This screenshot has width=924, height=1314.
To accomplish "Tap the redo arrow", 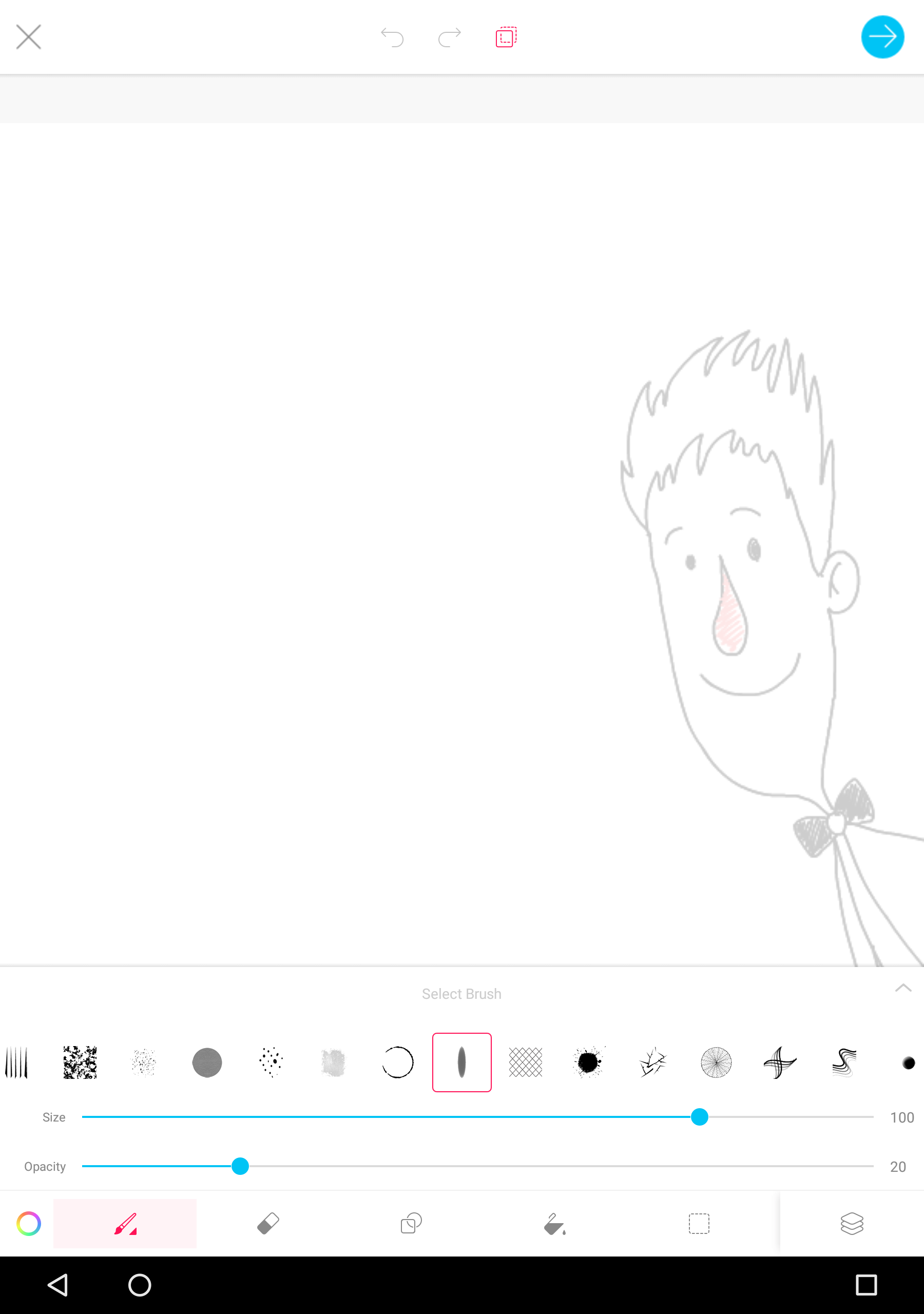I will [449, 37].
